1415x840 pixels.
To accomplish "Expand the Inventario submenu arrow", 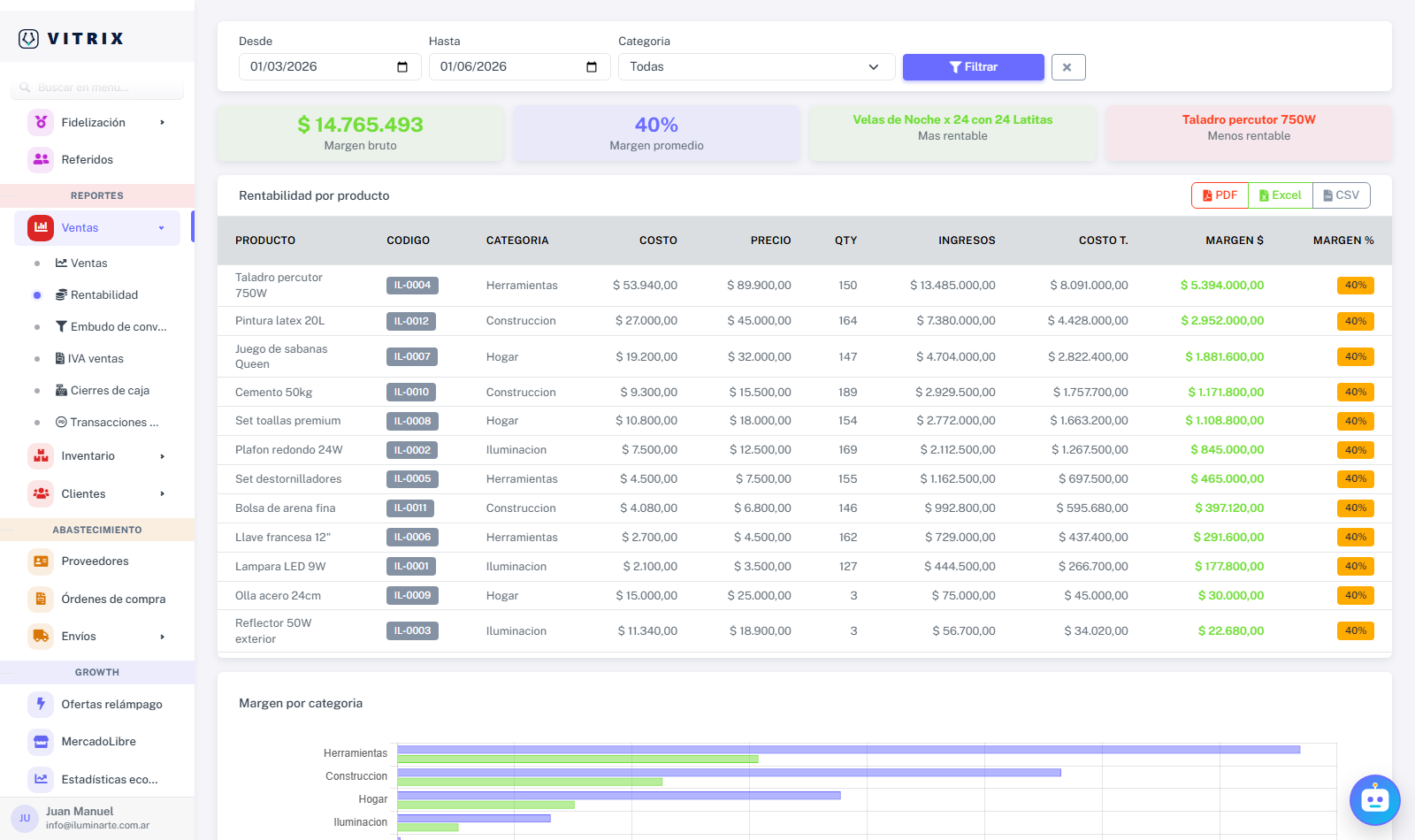I will click(162, 456).
